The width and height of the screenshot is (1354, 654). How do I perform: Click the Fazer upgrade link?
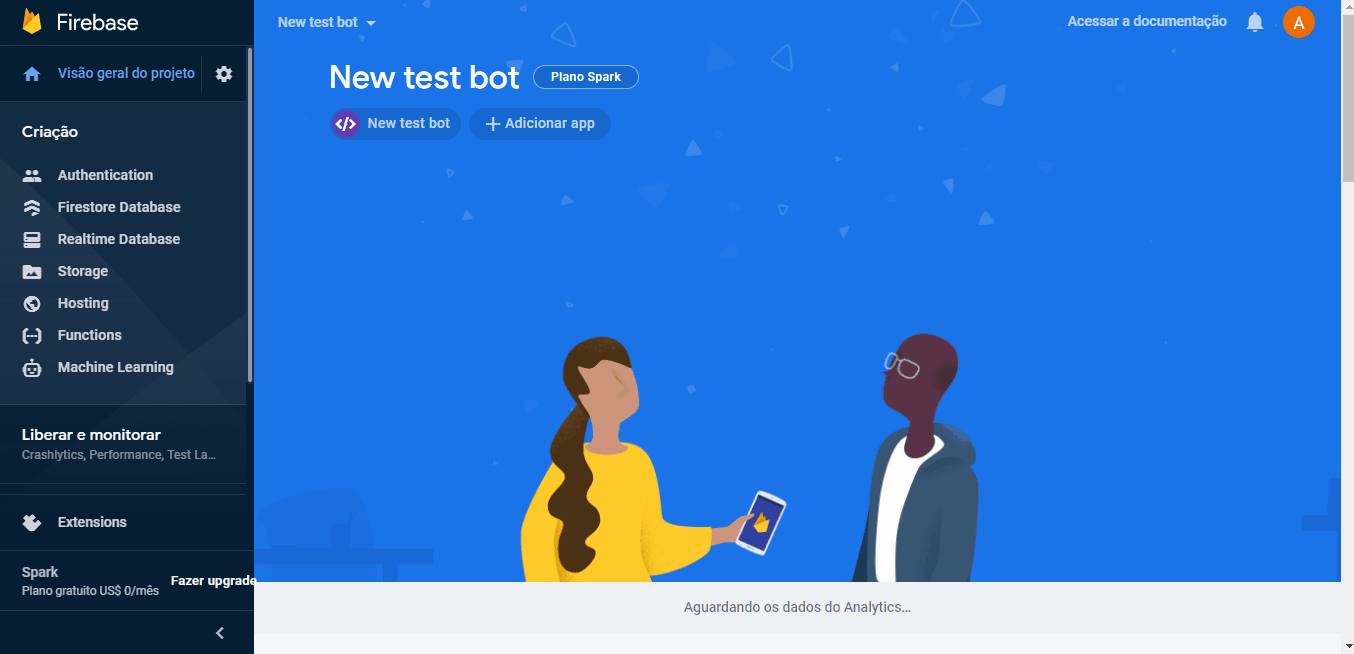pyautogui.click(x=213, y=581)
